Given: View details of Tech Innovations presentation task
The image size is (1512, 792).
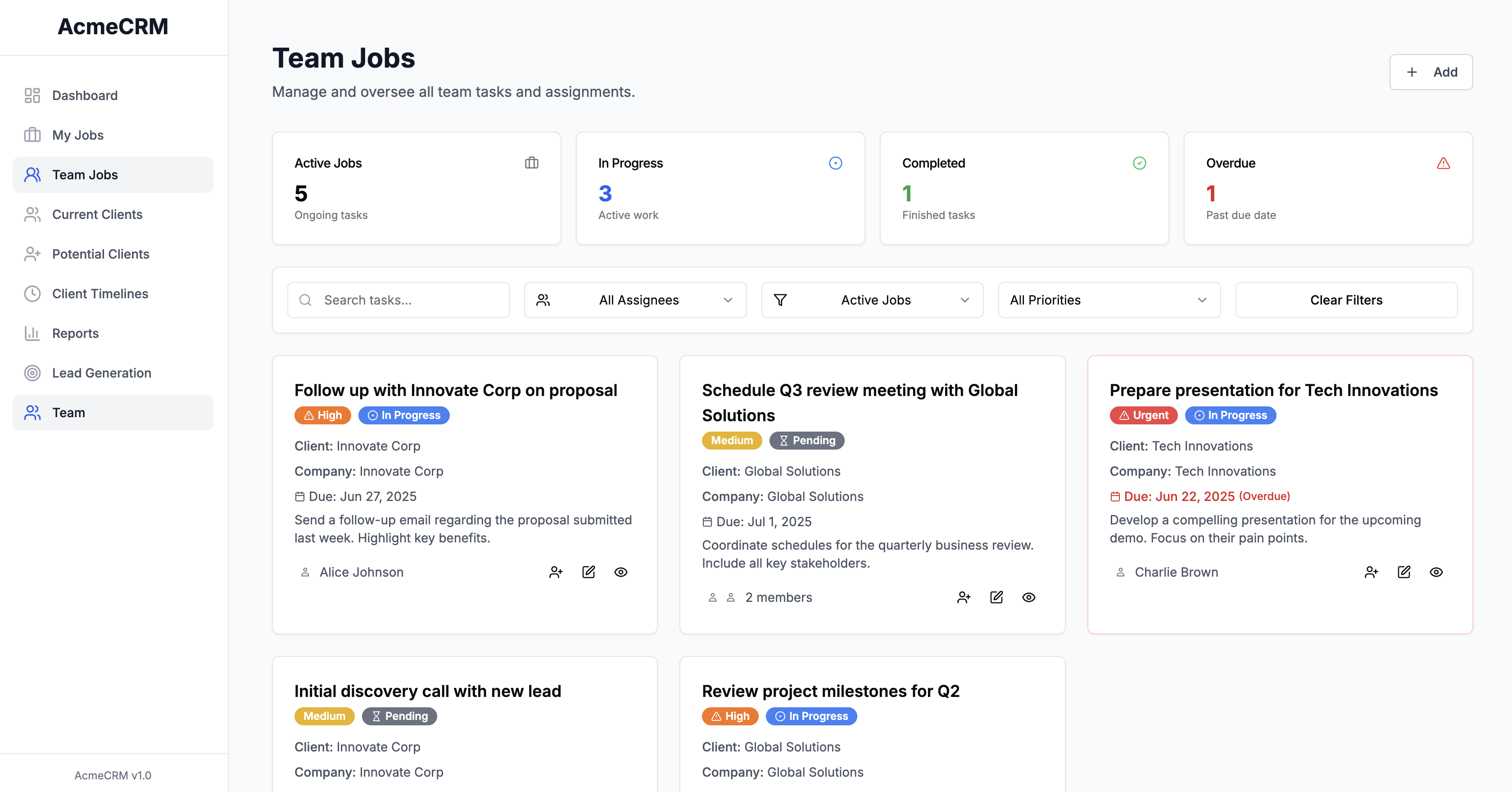Looking at the screenshot, I should click(1436, 572).
